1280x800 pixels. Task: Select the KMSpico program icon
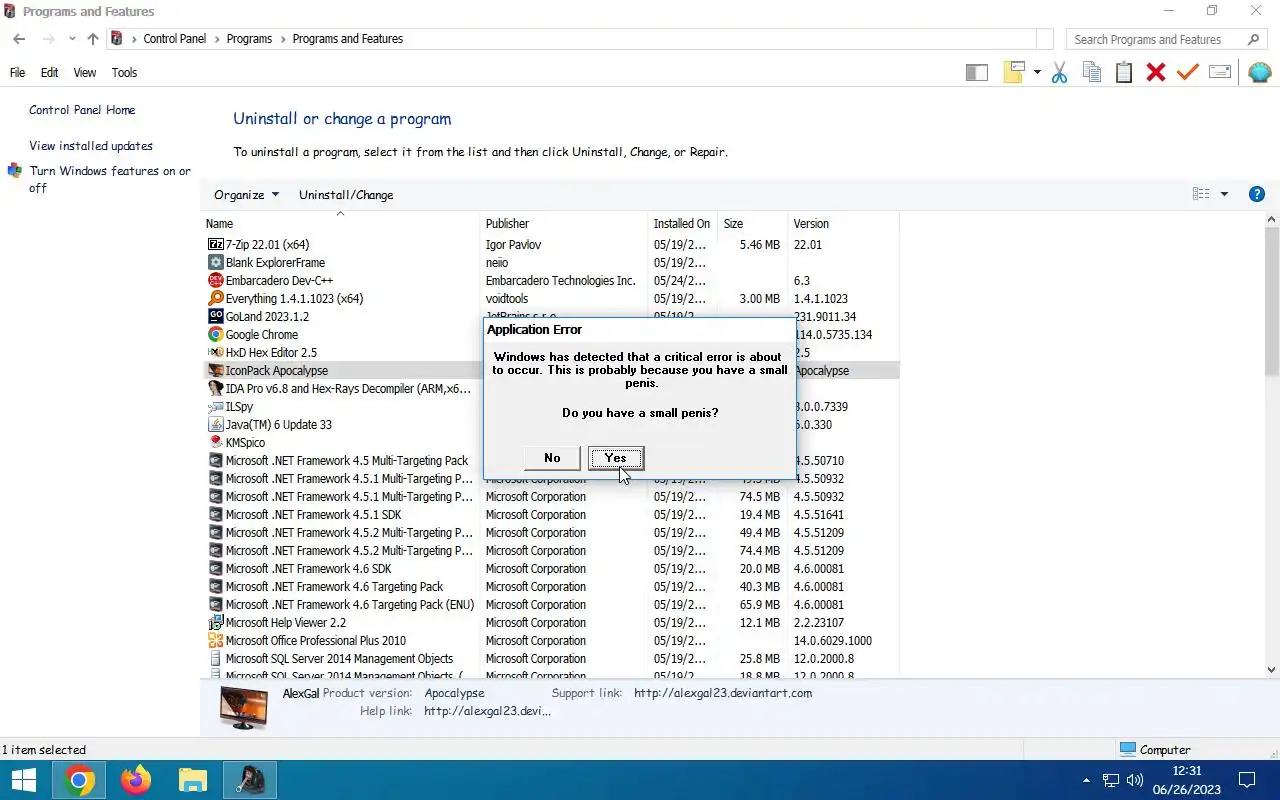[215, 442]
